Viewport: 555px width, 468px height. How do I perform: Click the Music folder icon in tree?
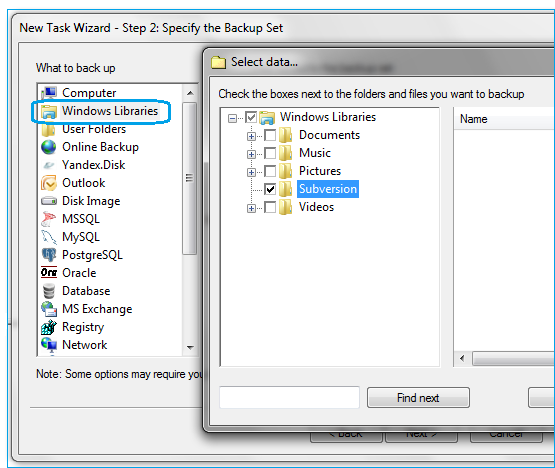pyautogui.click(x=285, y=153)
